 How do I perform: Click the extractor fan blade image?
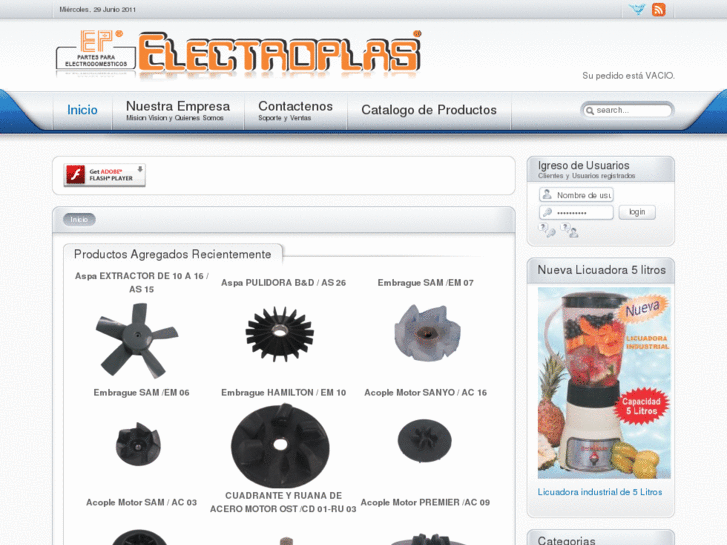[137, 340]
